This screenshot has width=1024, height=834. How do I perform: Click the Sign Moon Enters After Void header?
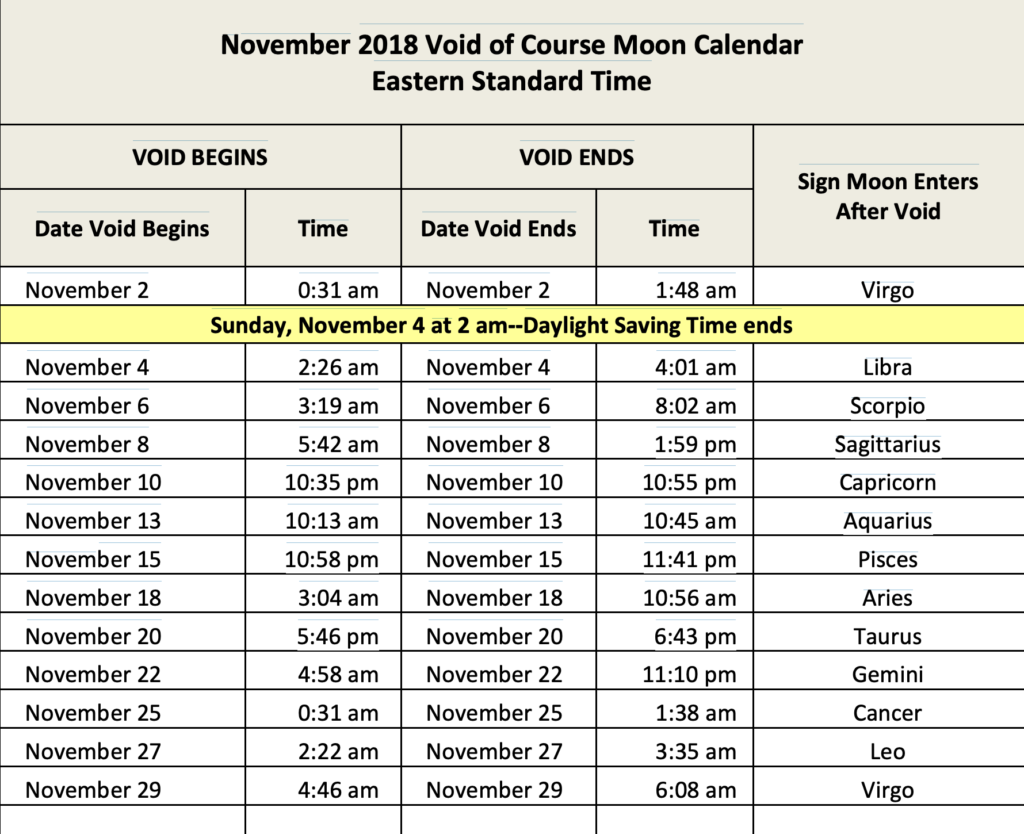[x=888, y=196]
